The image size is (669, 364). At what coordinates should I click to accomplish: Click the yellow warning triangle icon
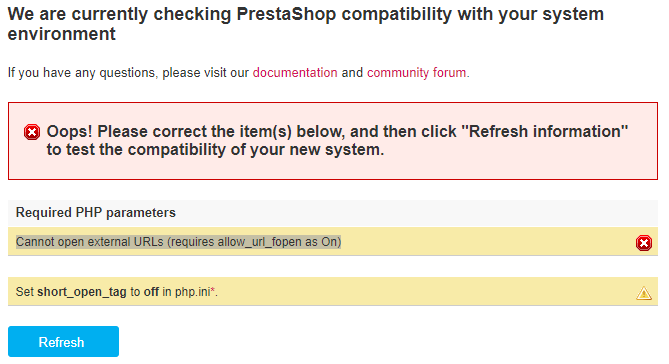tap(643, 293)
